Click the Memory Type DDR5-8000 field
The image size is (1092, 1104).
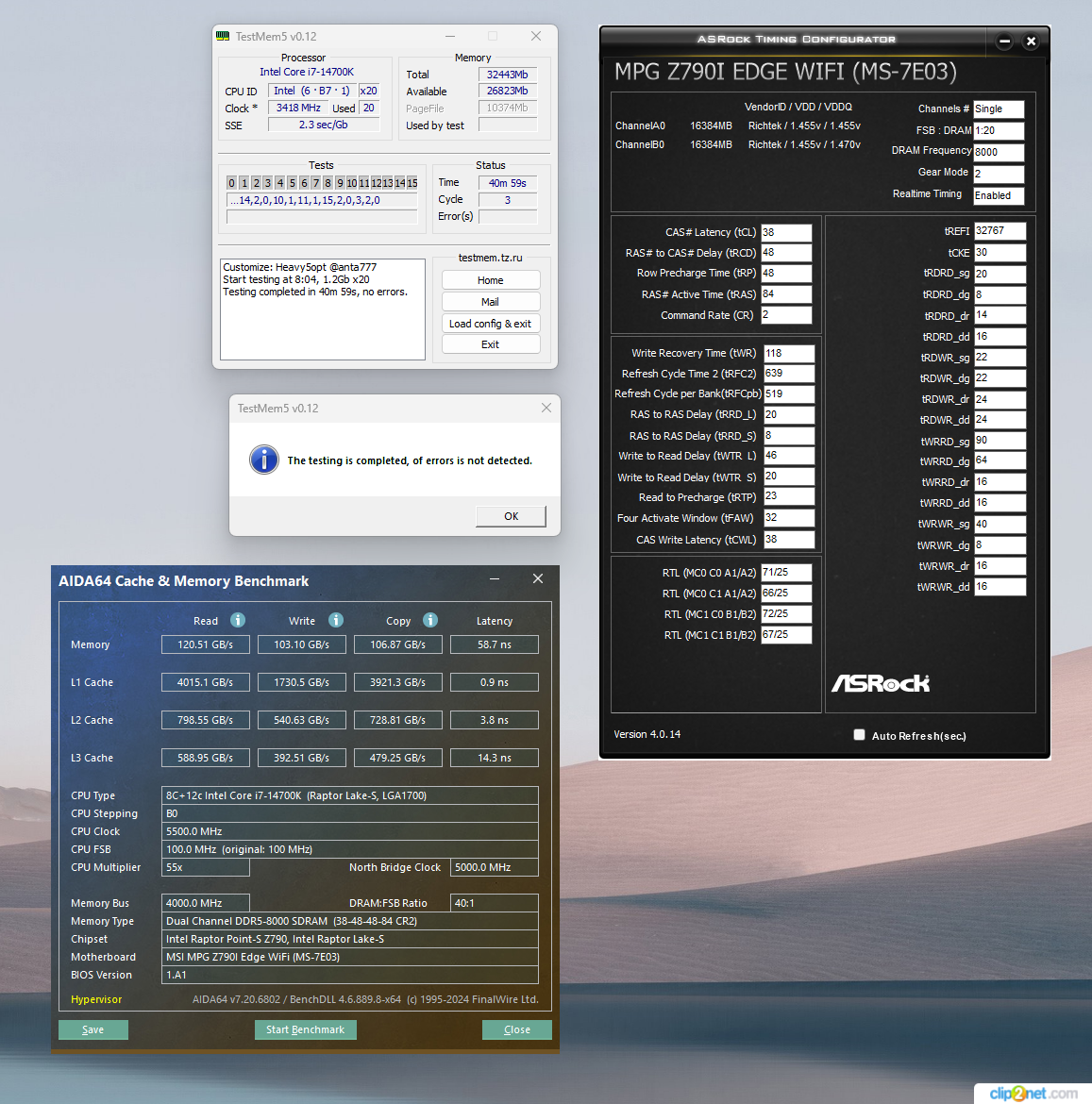coord(350,921)
